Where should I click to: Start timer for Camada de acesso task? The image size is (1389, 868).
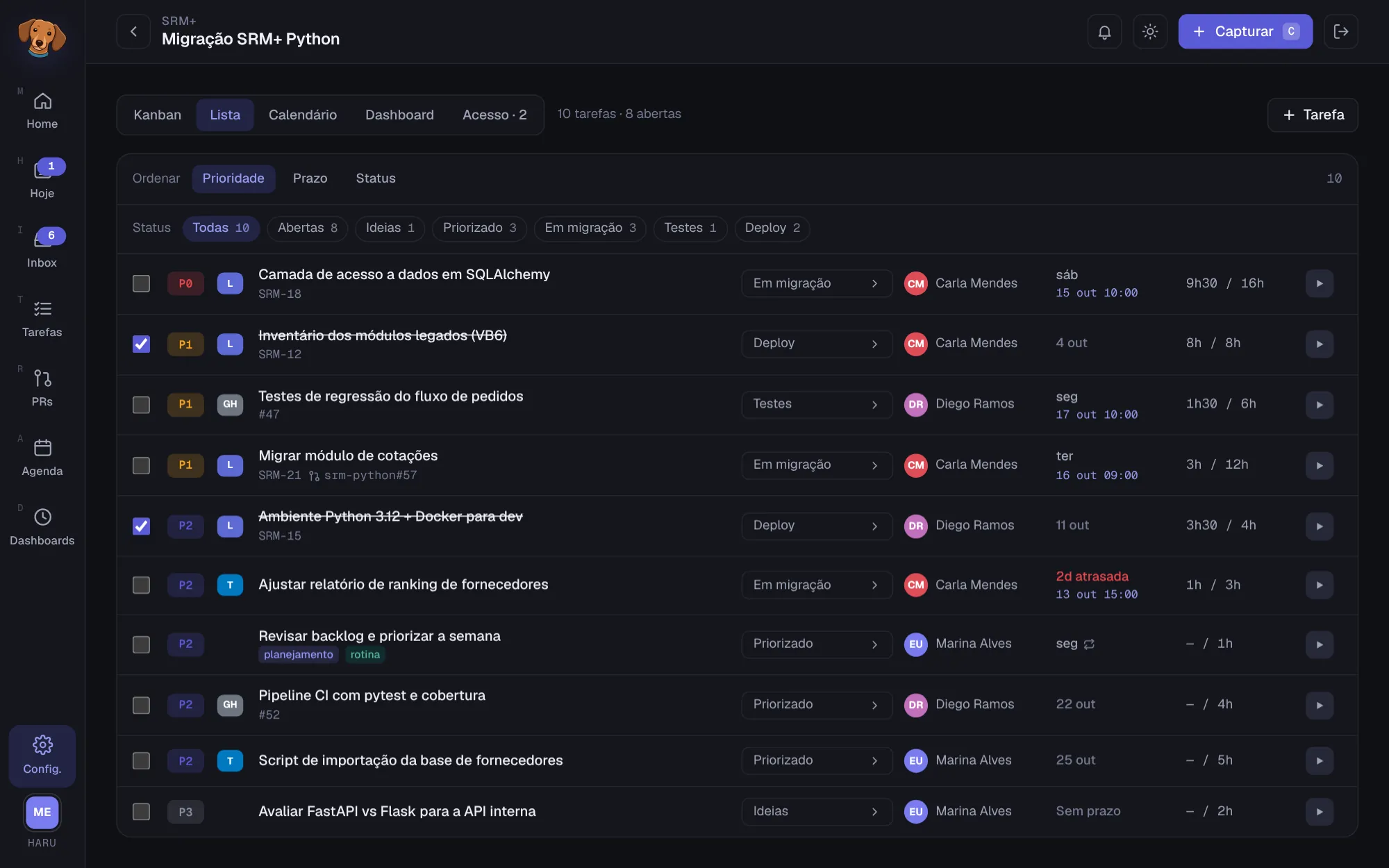coord(1320,283)
